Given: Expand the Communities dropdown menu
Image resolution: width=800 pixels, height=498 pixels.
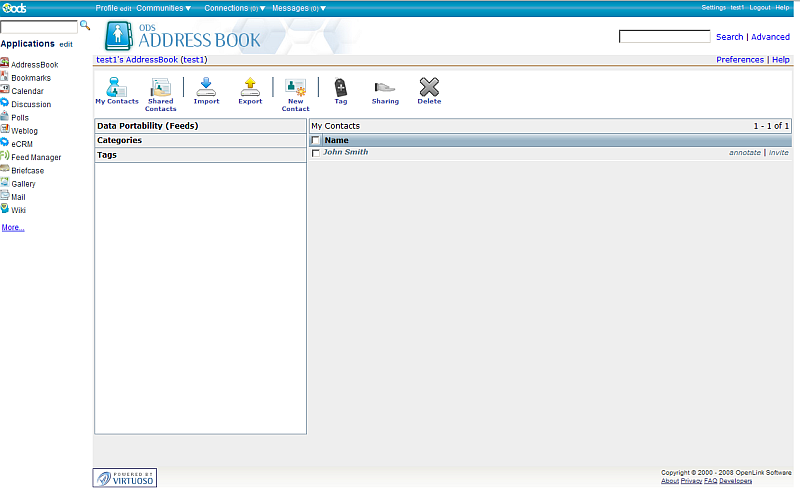Looking at the screenshot, I should click(x=163, y=8).
